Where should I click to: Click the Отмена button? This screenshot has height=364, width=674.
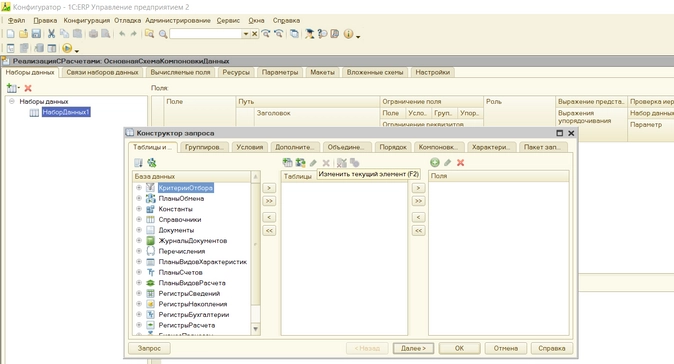tap(506, 348)
